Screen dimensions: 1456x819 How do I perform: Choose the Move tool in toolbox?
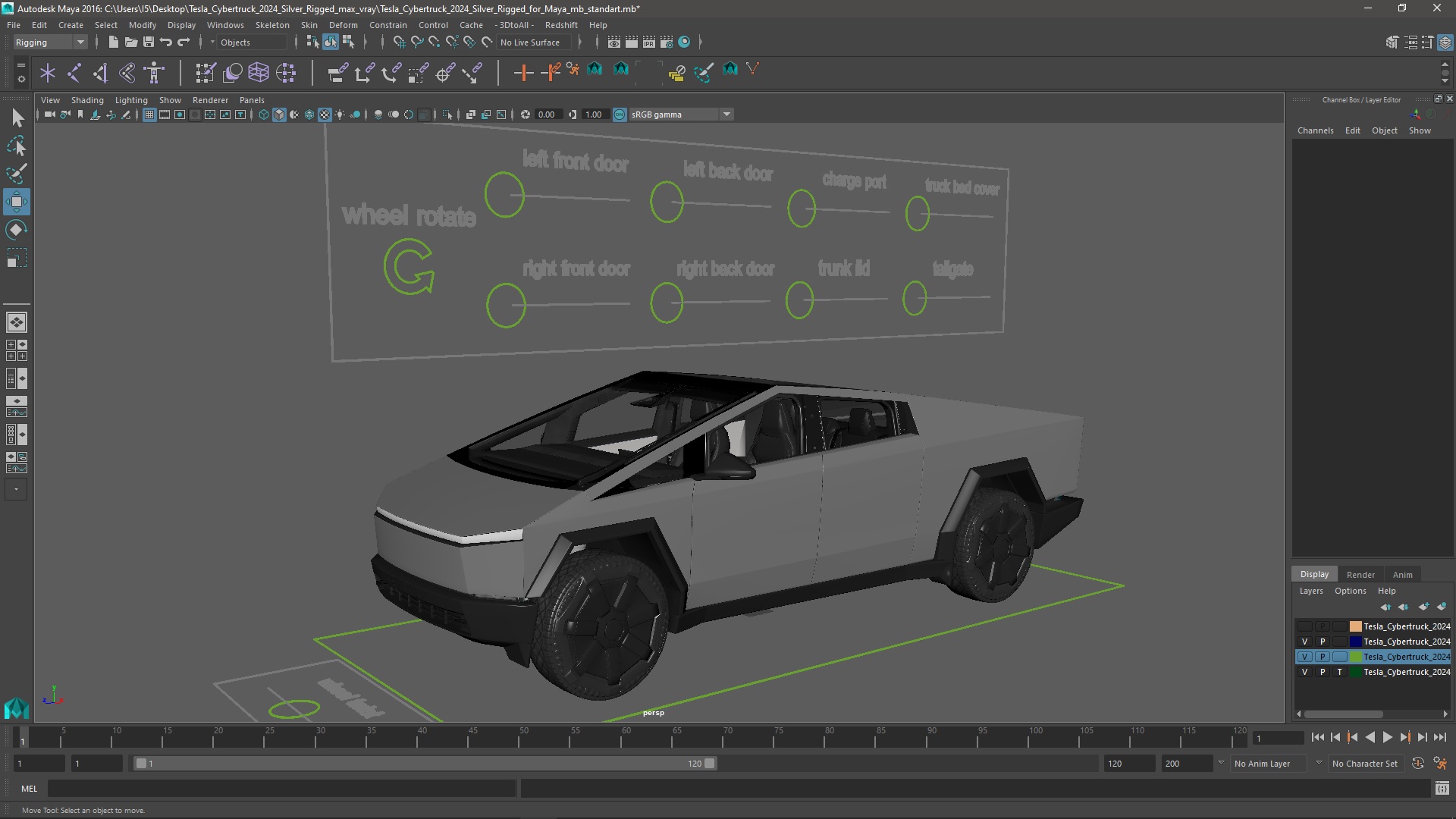coord(17,202)
